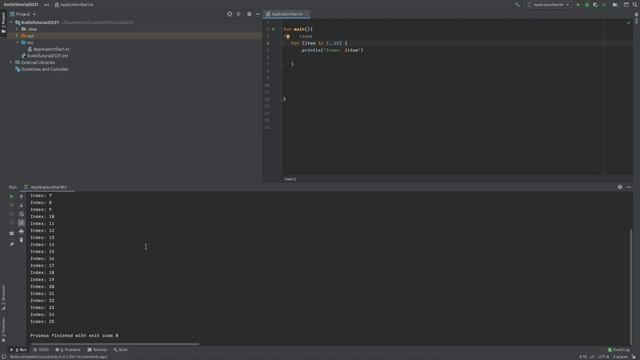Image resolution: width=640 pixels, height=360 pixels.
Task: Click build completed message in status bar
Action: coord(59,357)
